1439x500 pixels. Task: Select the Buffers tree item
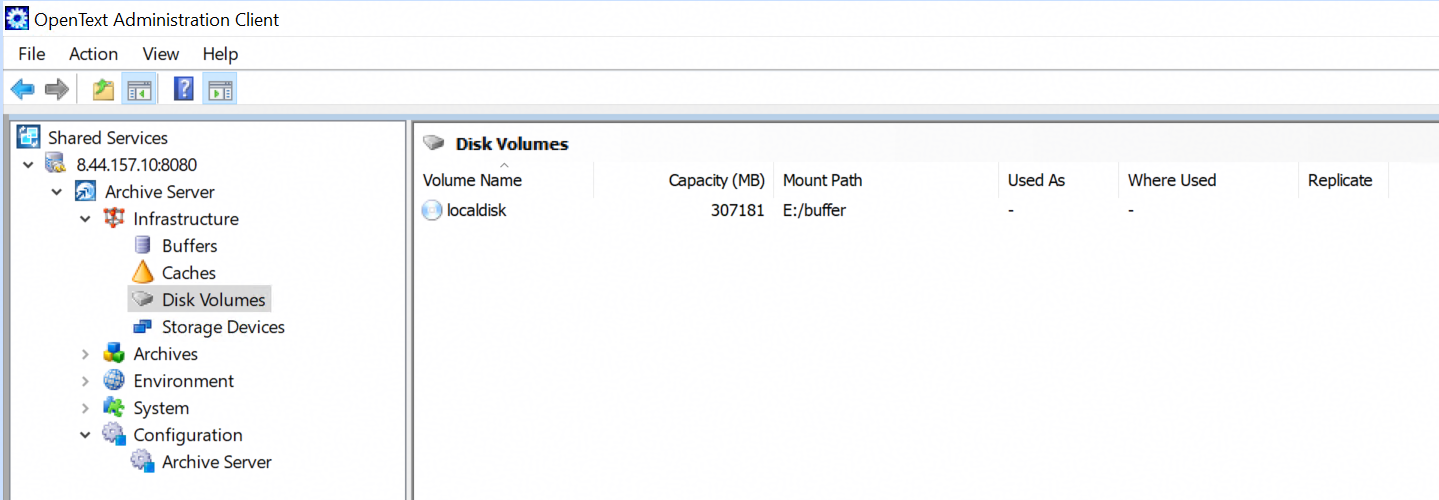click(x=189, y=246)
